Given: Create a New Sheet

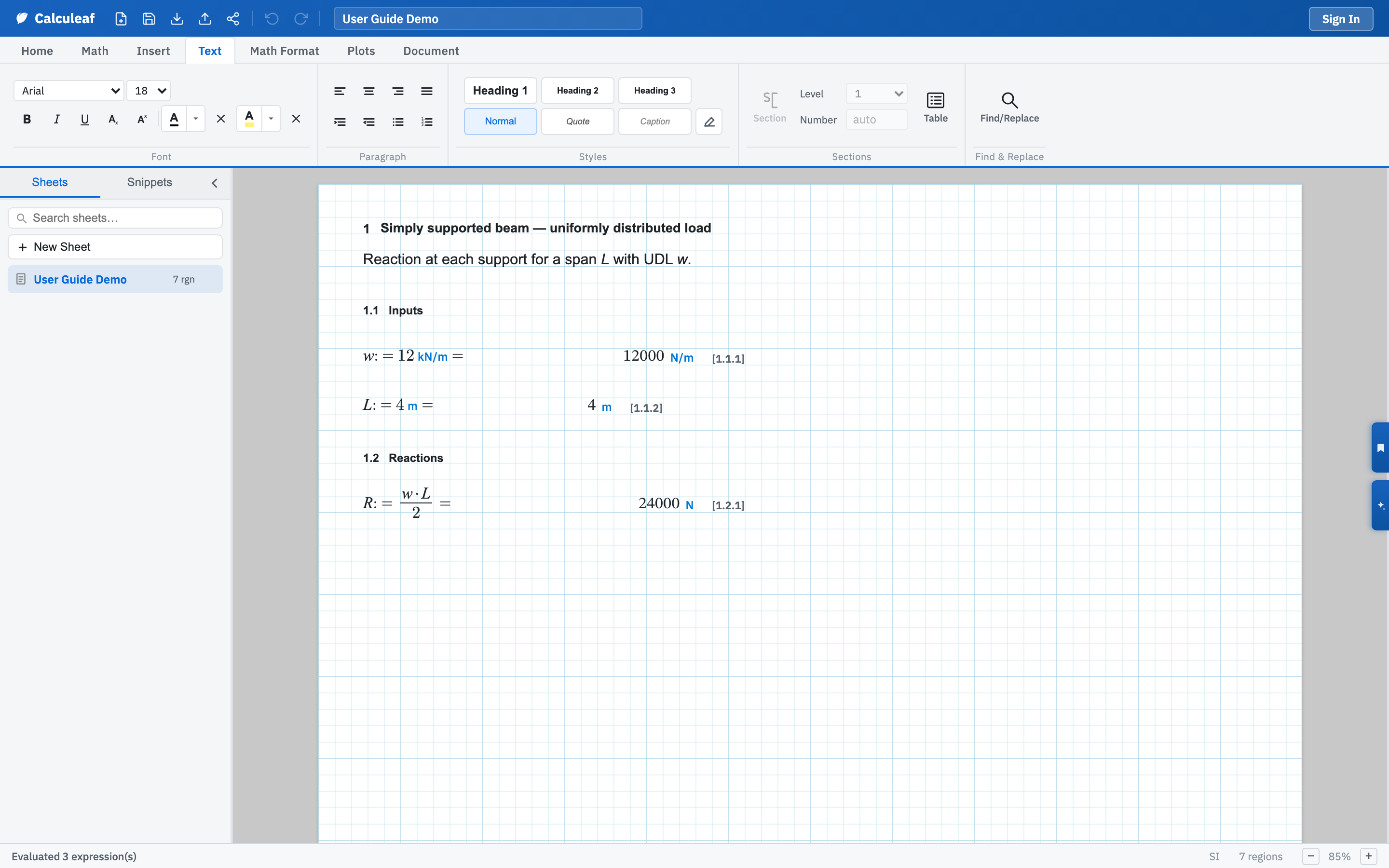Looking at the screenshot, I should [115, 247].
